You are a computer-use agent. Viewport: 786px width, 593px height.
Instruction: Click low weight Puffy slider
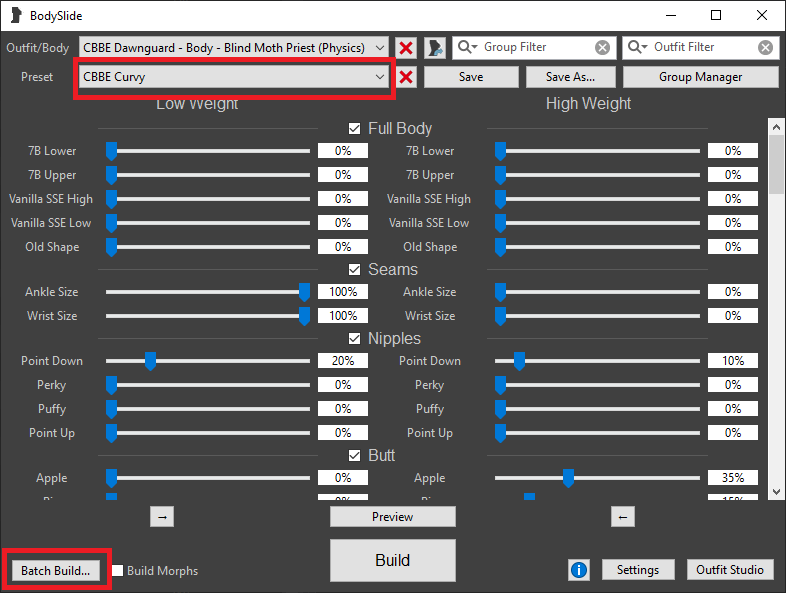[208, 409]
